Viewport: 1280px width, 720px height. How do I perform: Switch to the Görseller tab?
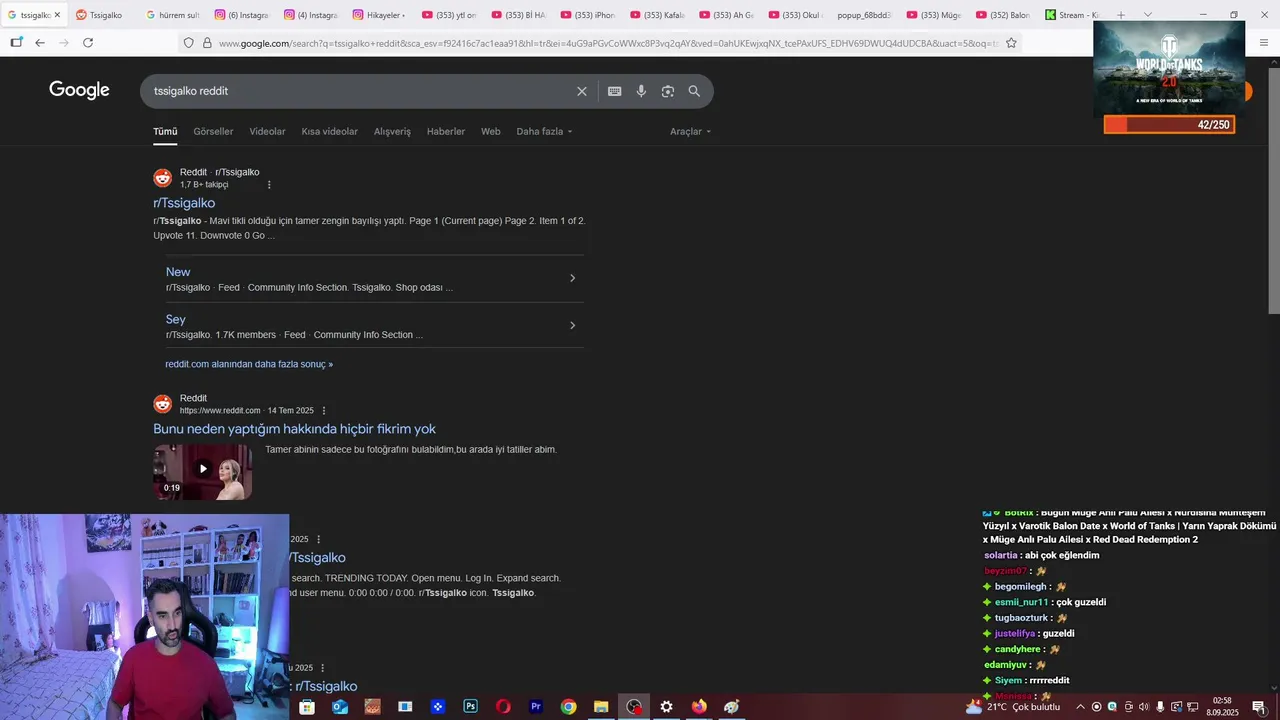pos(213,132)
